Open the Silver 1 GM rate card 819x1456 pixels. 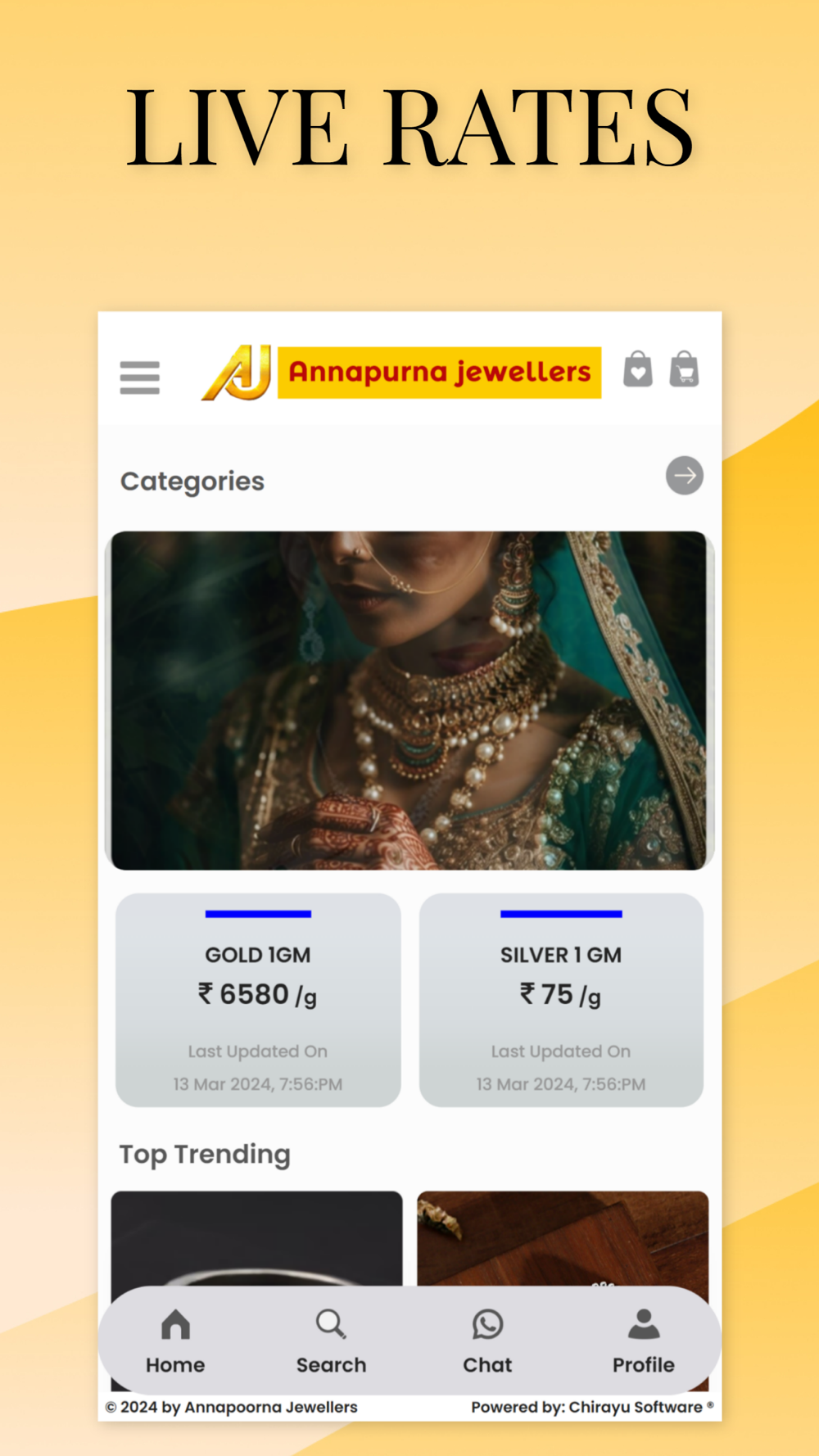pos(561,1000)
